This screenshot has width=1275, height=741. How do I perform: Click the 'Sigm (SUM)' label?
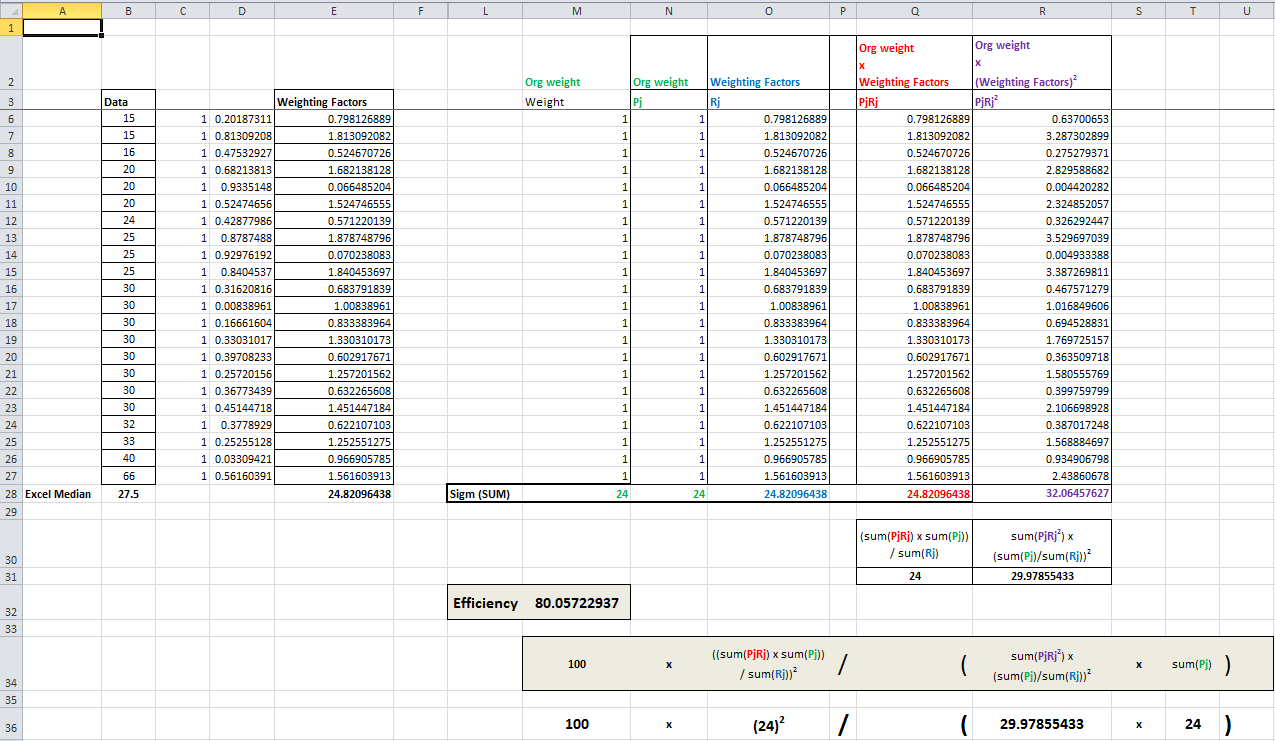click(x=479, y=494)
